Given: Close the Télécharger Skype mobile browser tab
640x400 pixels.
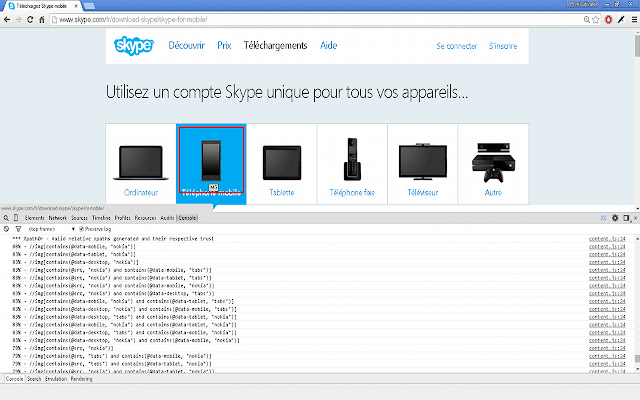Looking at the screenshot, I should [x=76, y=6].
